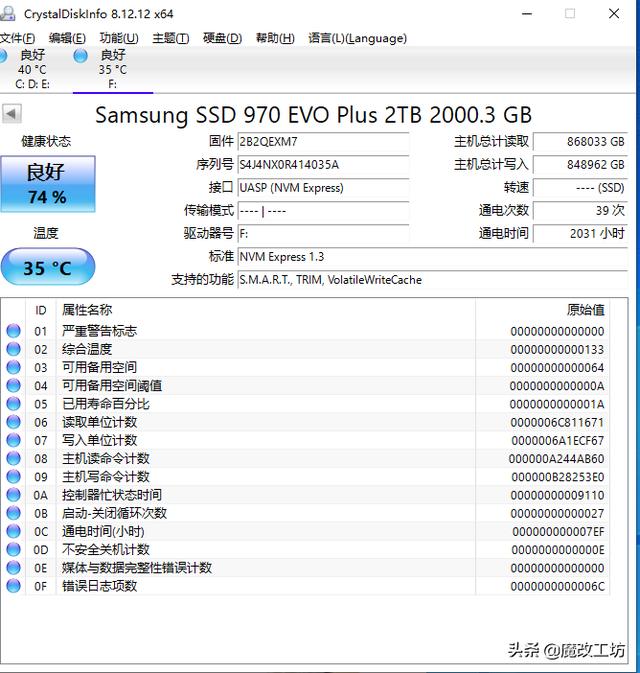Open the 功能(U) menu
The height and width of the screenshot is (673, 640).
click(x=119, y=38)
